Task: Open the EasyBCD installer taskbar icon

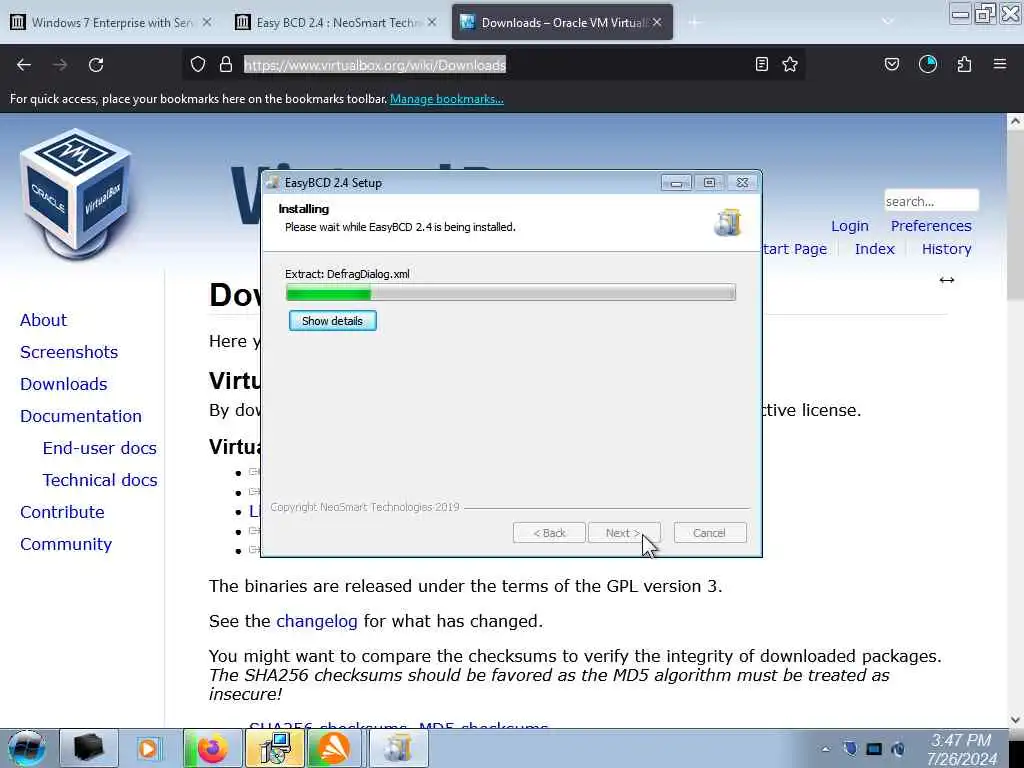Action: pos(398,748)
